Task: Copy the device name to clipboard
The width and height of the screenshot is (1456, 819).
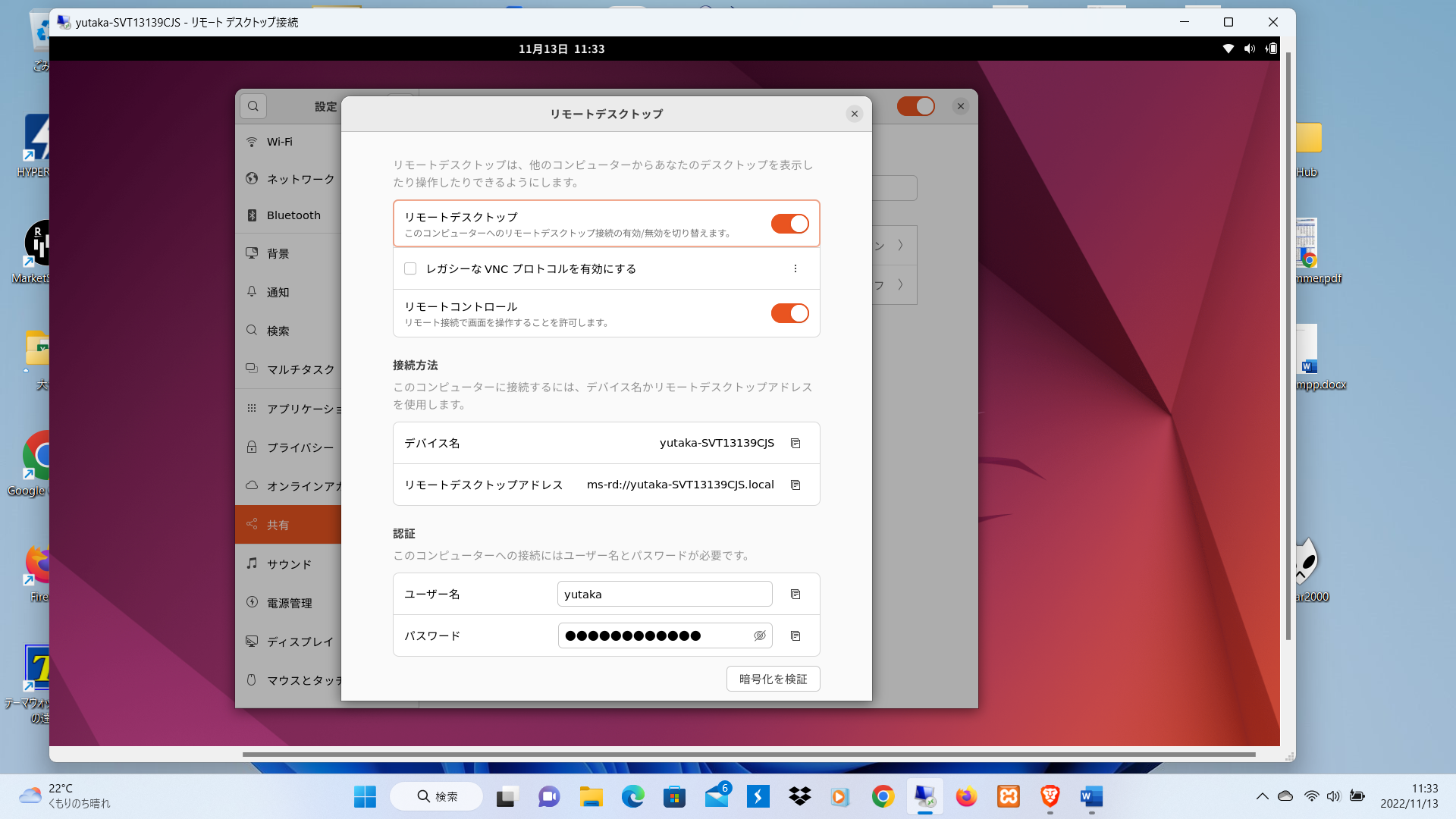Action: click(795, 443)
